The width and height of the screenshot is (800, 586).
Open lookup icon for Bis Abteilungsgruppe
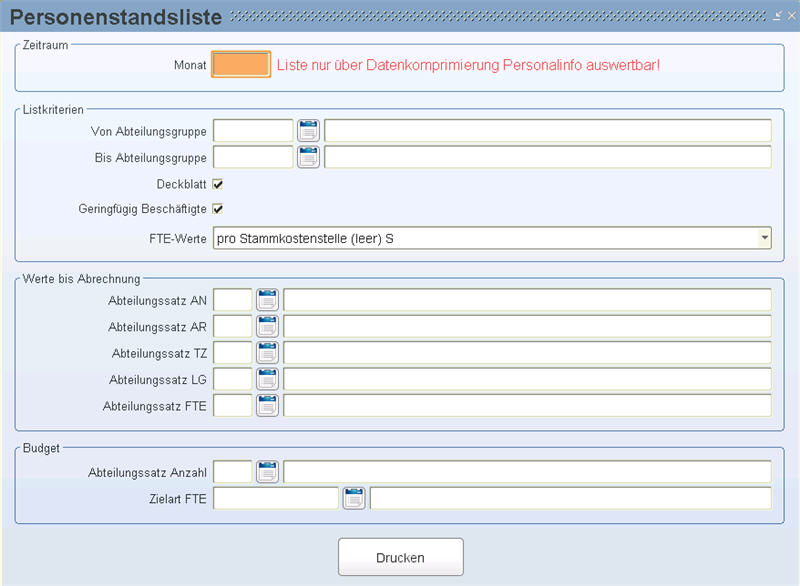coord(308,157)
